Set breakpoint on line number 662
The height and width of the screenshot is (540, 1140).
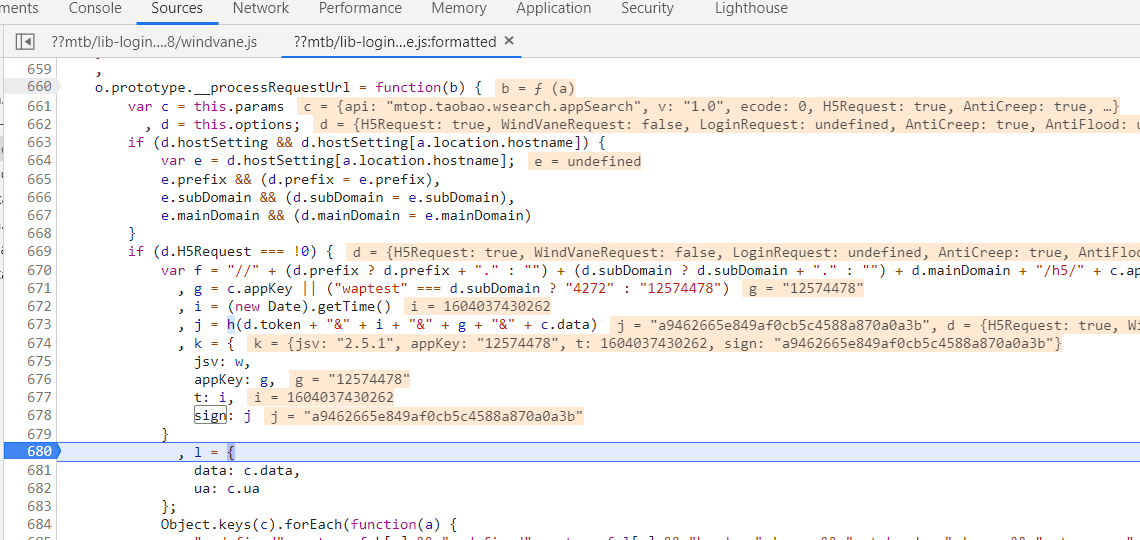pyautogui.click(x=39, y=124)
